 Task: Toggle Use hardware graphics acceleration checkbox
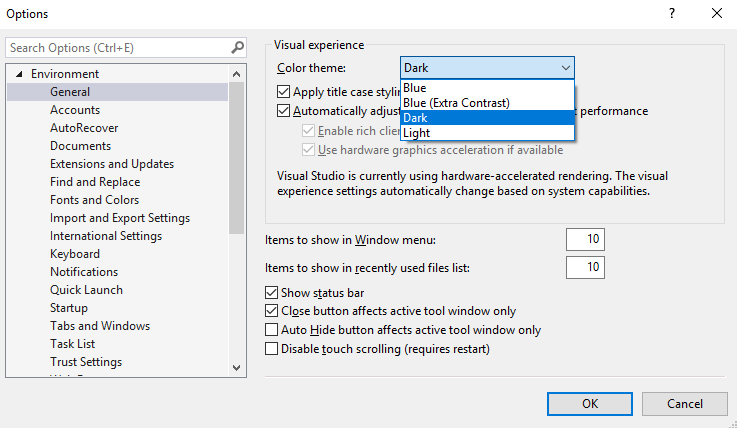pos(308,150)
